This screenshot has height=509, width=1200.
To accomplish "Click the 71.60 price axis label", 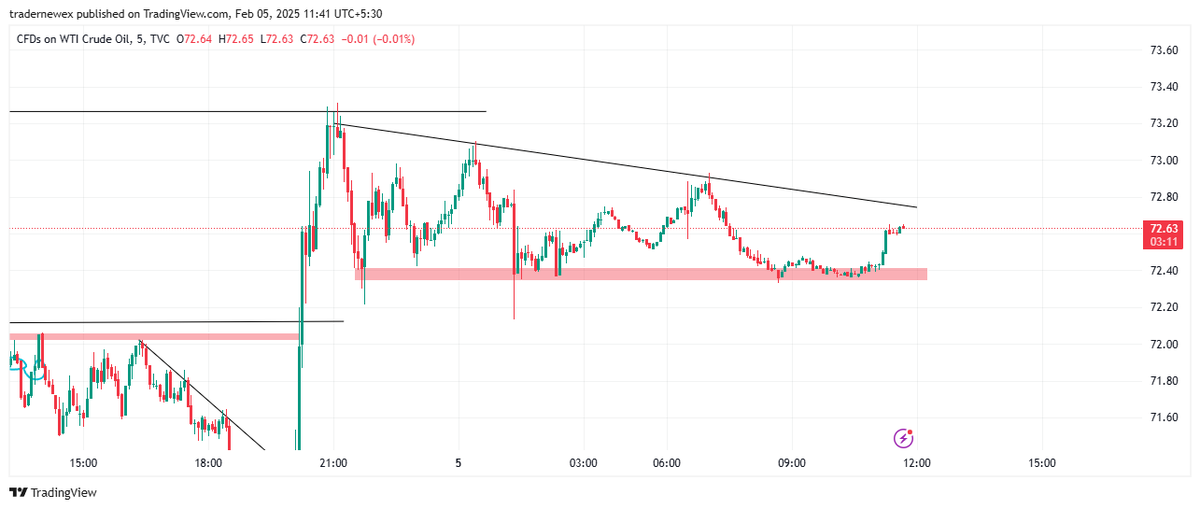I will tap(1163, 418).
